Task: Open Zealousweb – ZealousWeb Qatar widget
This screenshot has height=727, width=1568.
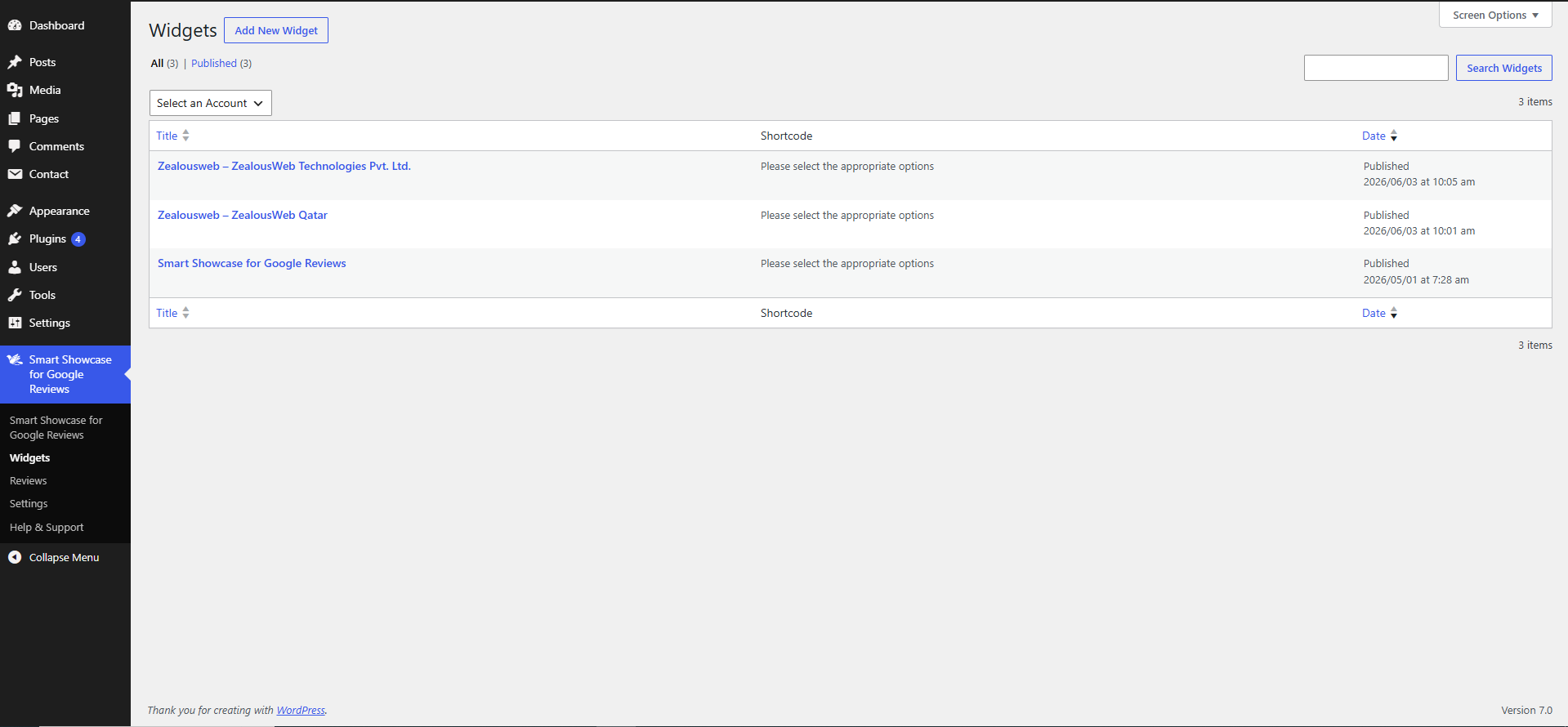Action: tap(243, 215)
